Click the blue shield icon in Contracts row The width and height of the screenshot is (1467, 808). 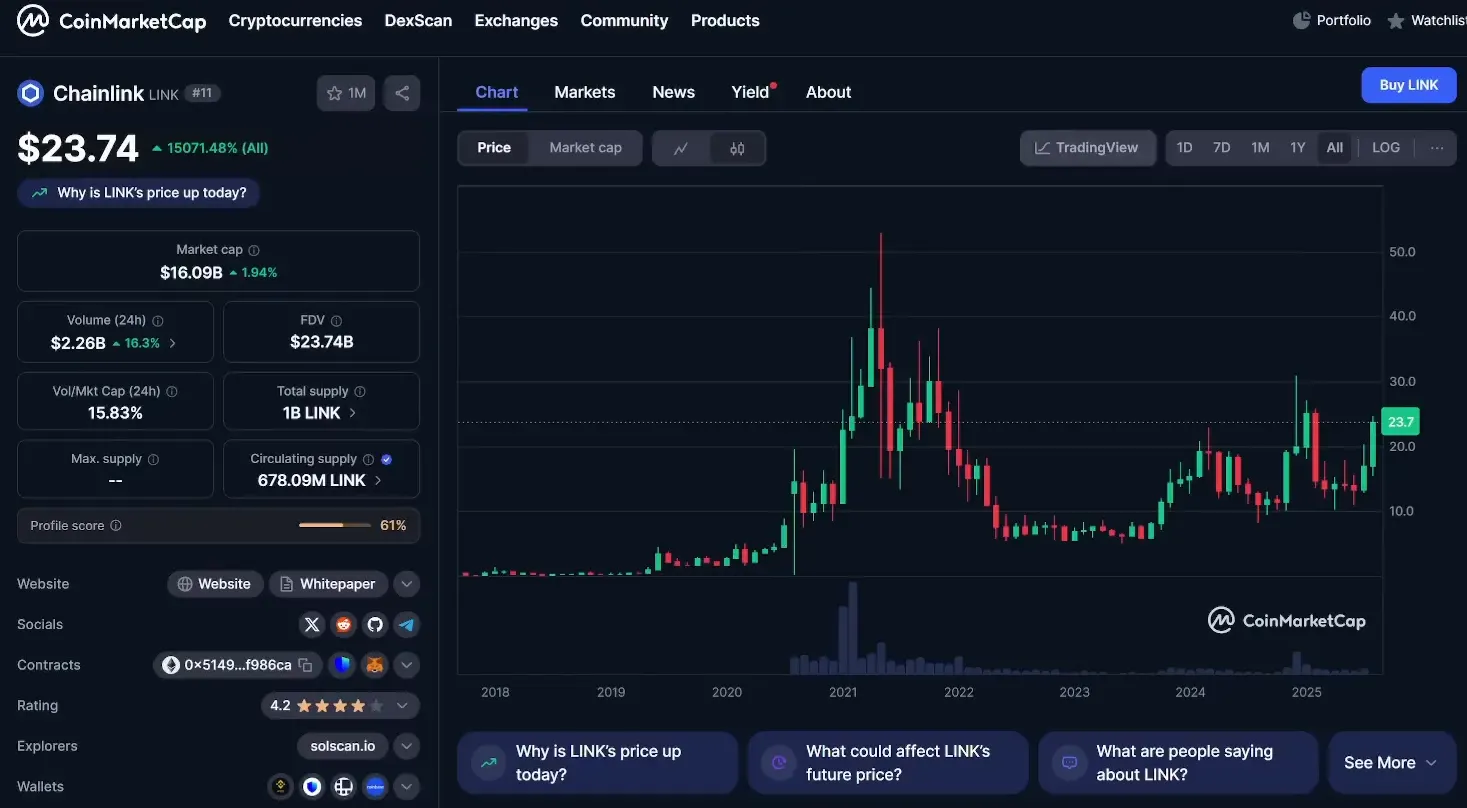tap(343, 665)
